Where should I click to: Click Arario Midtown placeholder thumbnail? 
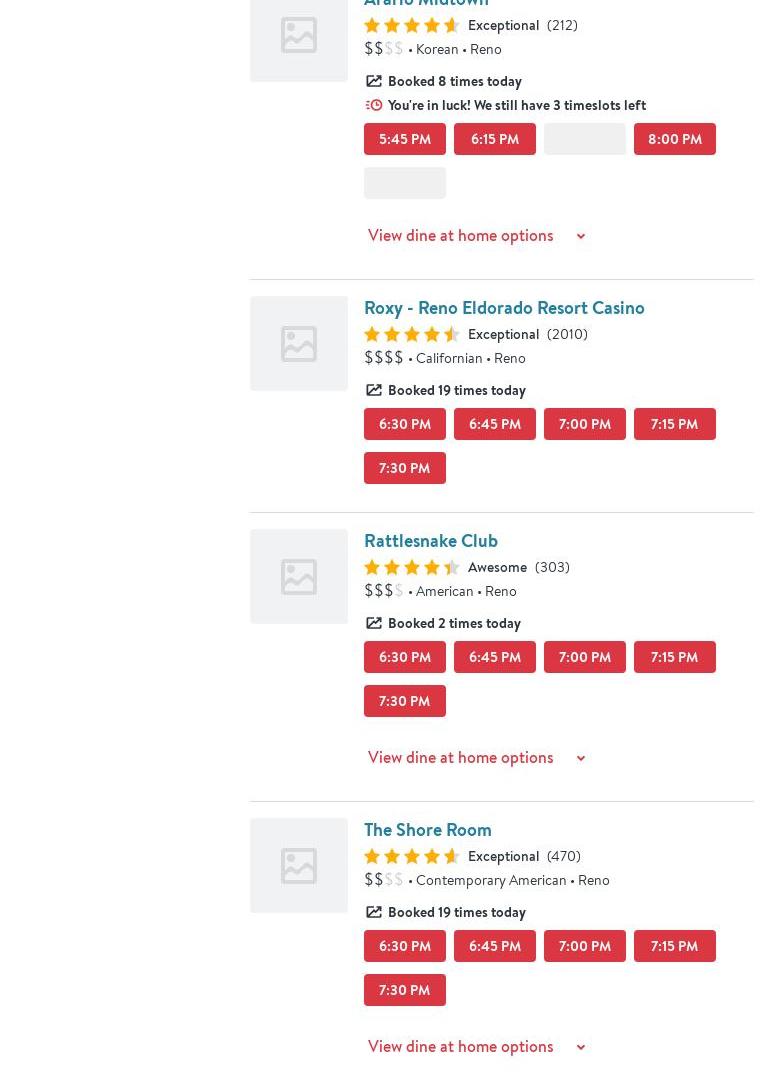click(x=298, y=36)
